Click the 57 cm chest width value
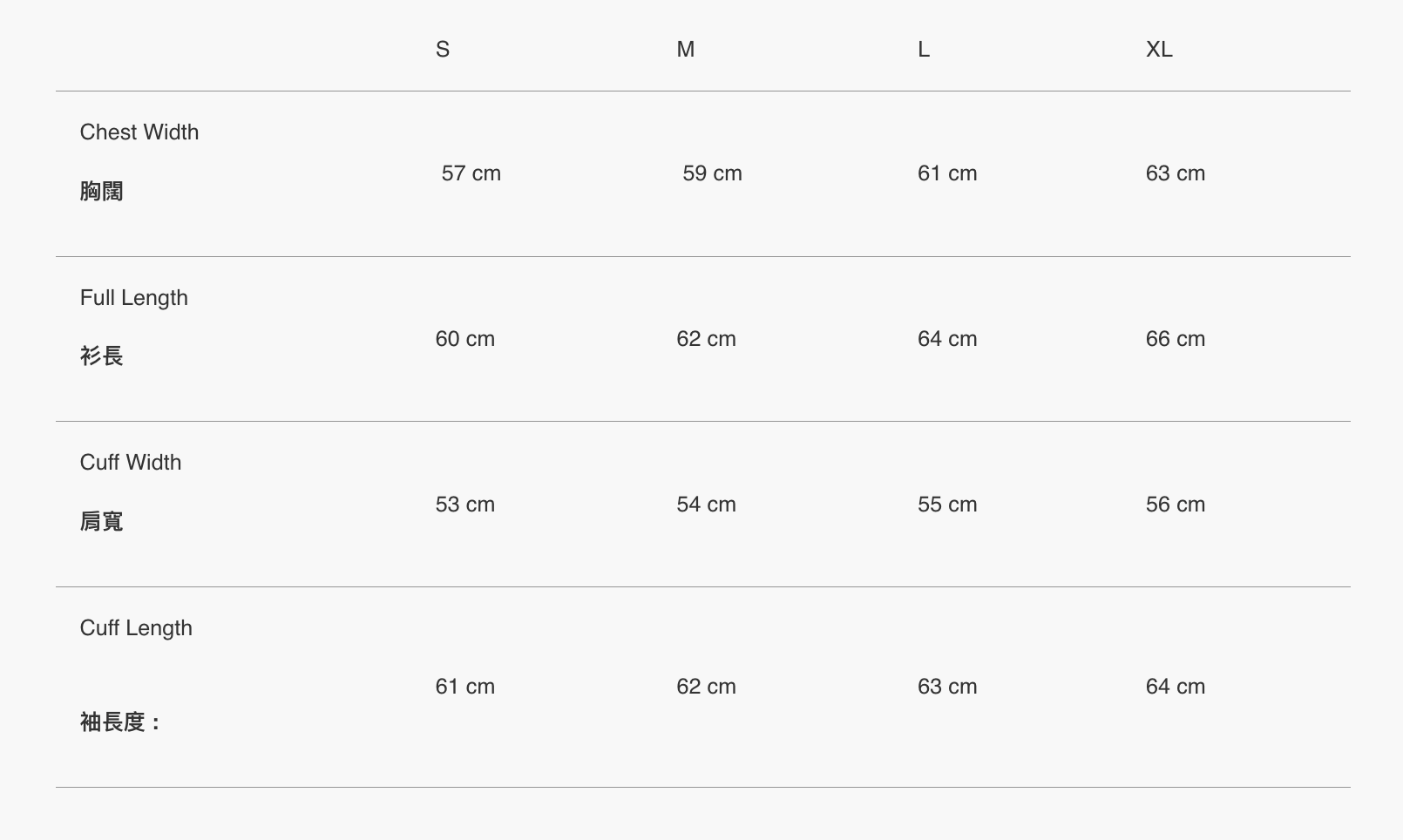The image size is (1403, 840). pyautogui.click(x=471, y=173)
